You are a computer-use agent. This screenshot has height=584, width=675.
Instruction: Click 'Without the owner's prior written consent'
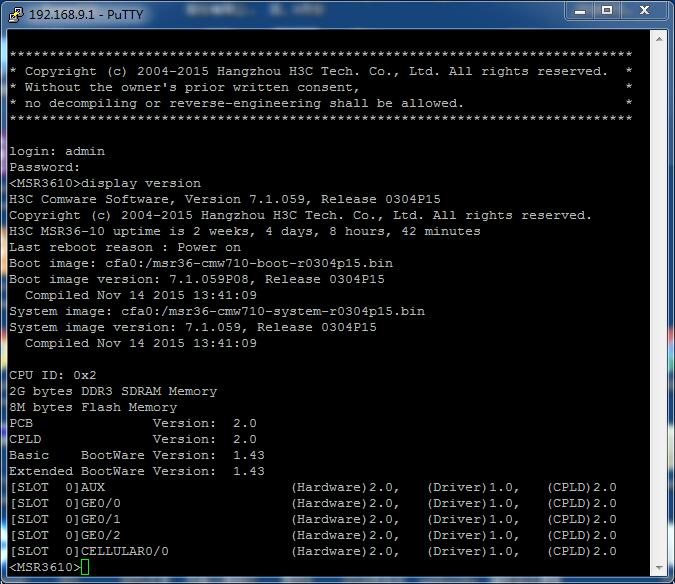tap(192, 88)
